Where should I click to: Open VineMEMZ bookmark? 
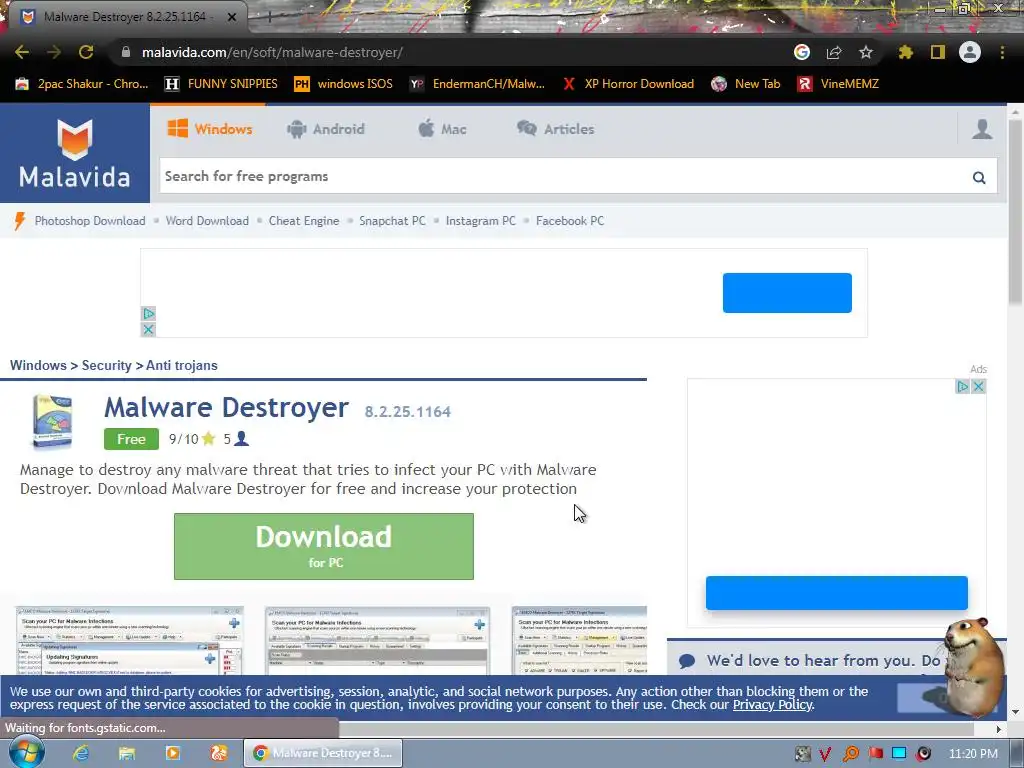pos(838,84)
